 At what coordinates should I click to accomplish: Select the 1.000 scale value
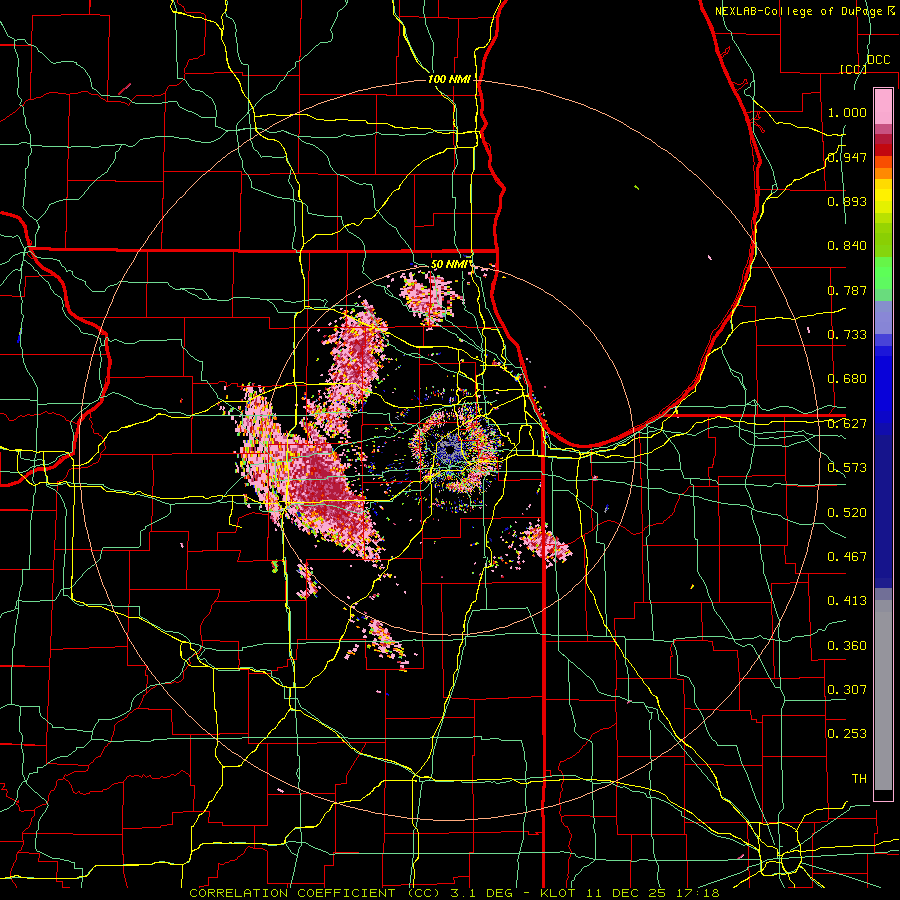[847, 113]
